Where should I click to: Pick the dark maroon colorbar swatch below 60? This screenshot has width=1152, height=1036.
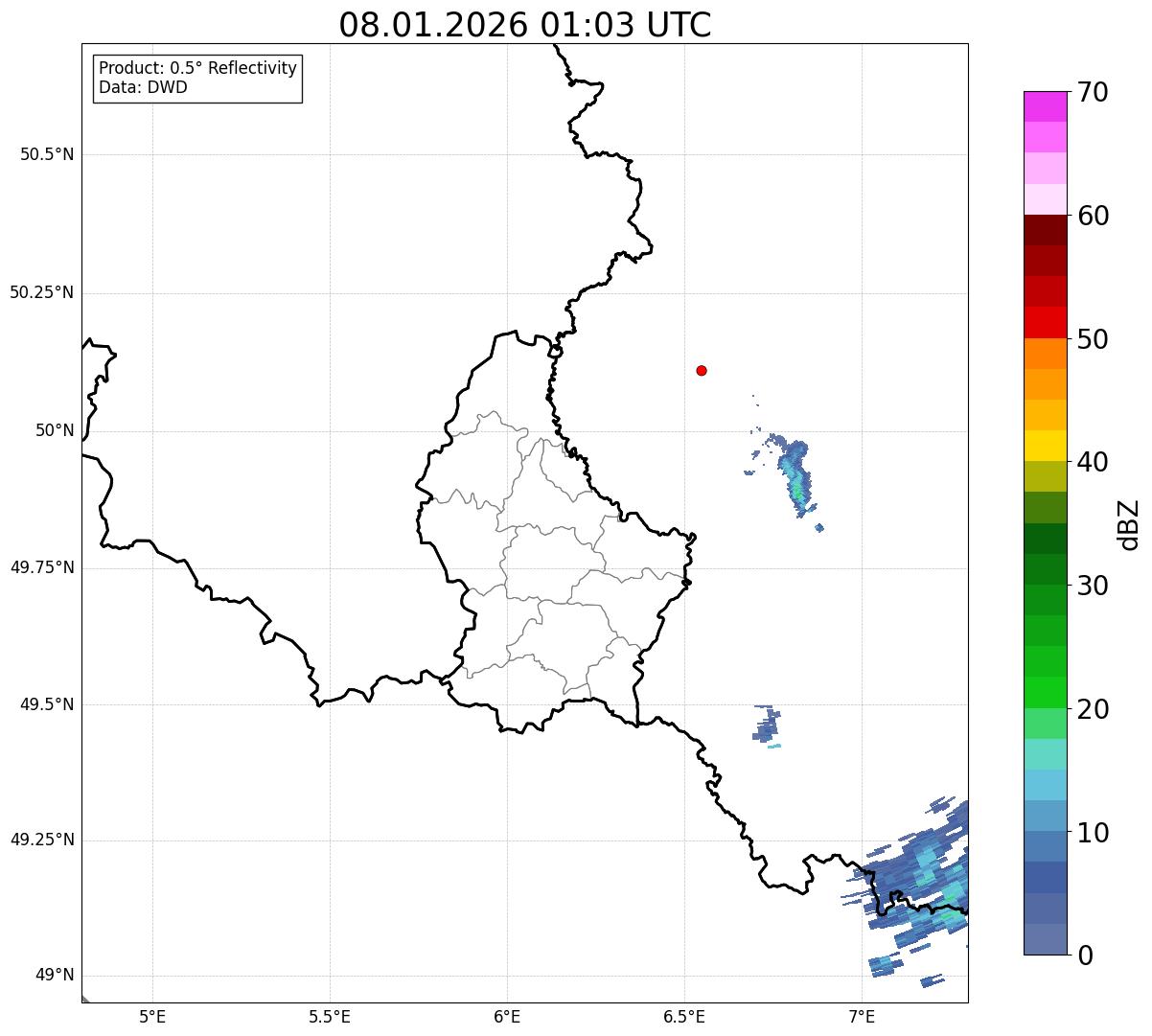1045,230
